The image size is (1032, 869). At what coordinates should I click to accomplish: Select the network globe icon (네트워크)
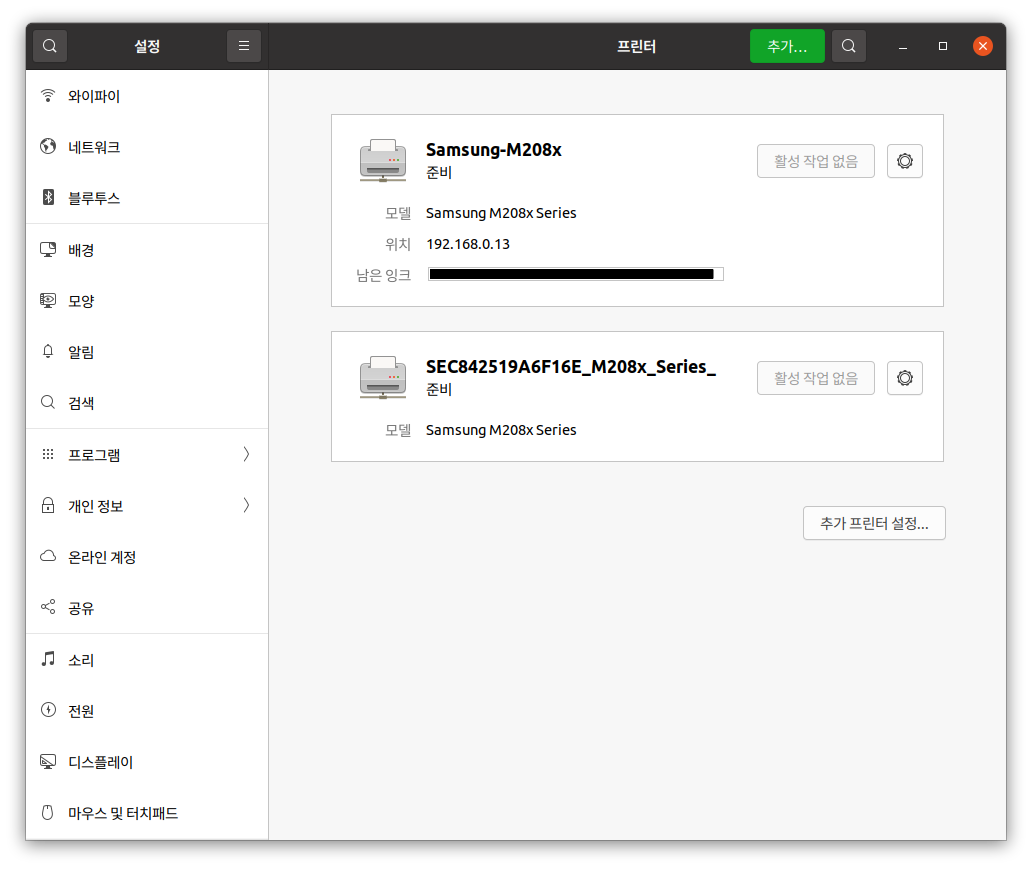[48, 147]
